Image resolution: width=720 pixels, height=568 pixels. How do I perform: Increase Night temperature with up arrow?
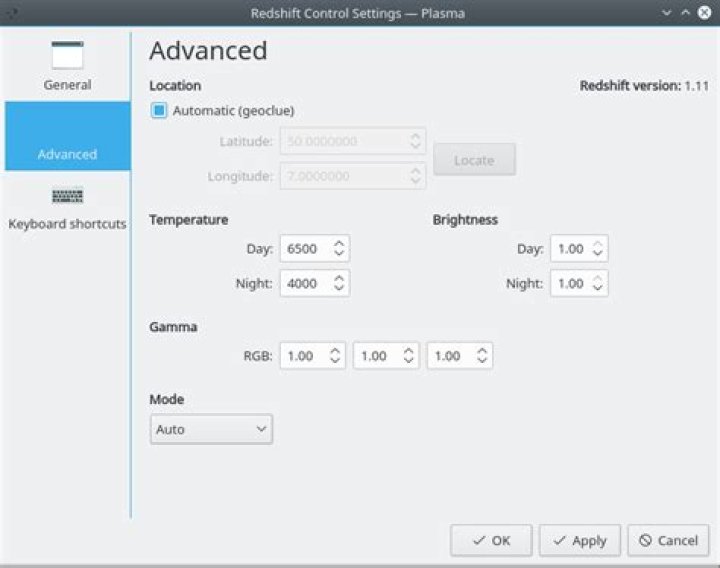339,278
